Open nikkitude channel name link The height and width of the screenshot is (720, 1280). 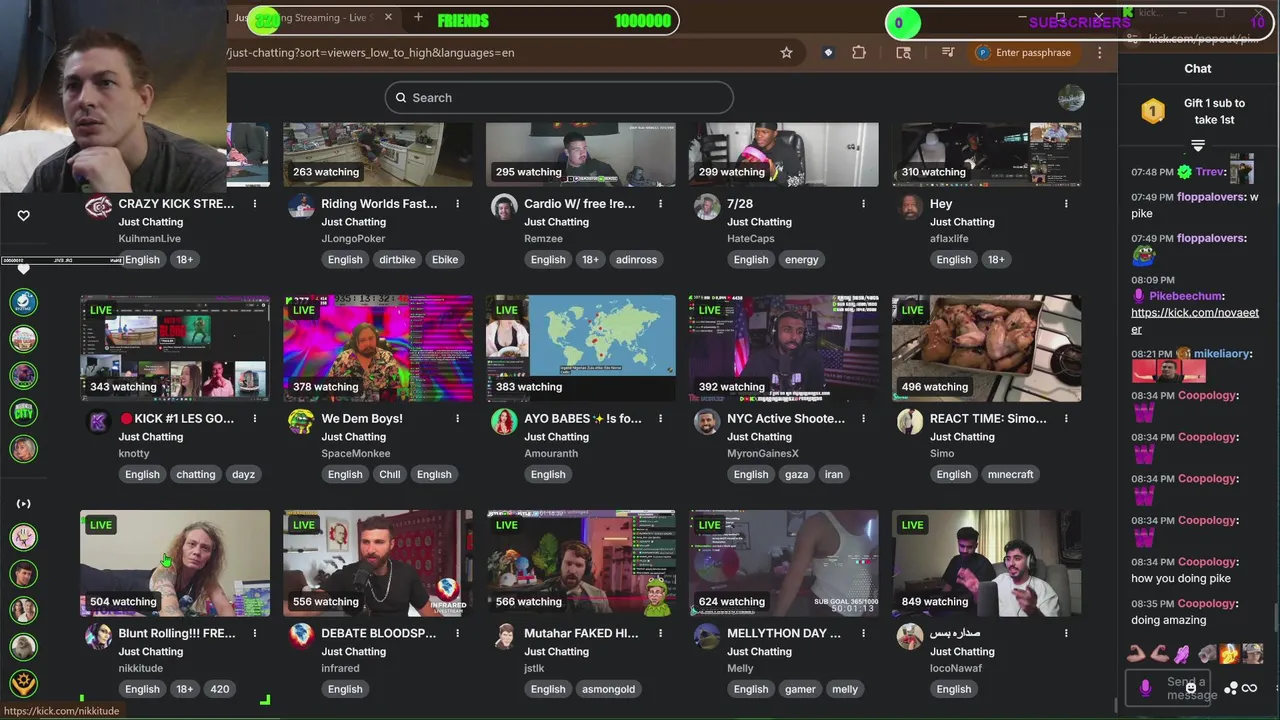(x=140, y=668)
